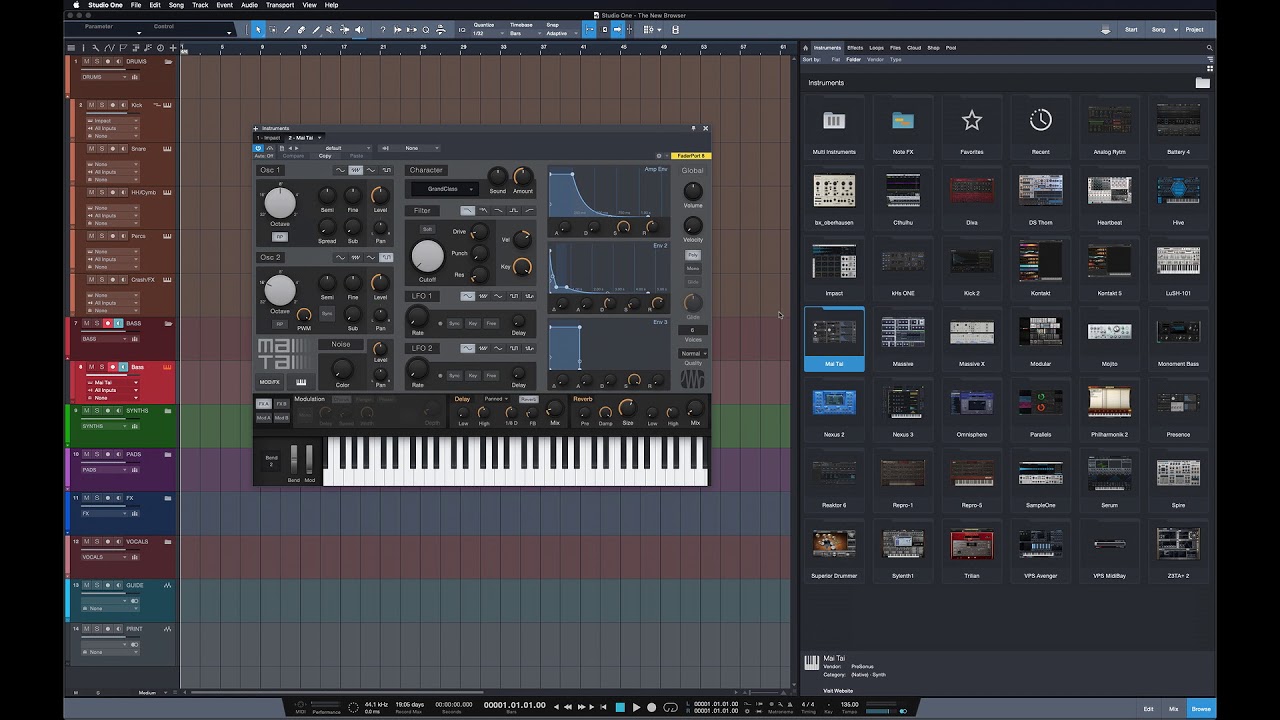Open the Timebase Bars dropdown

pyautogui.click(x=526, y=33)
